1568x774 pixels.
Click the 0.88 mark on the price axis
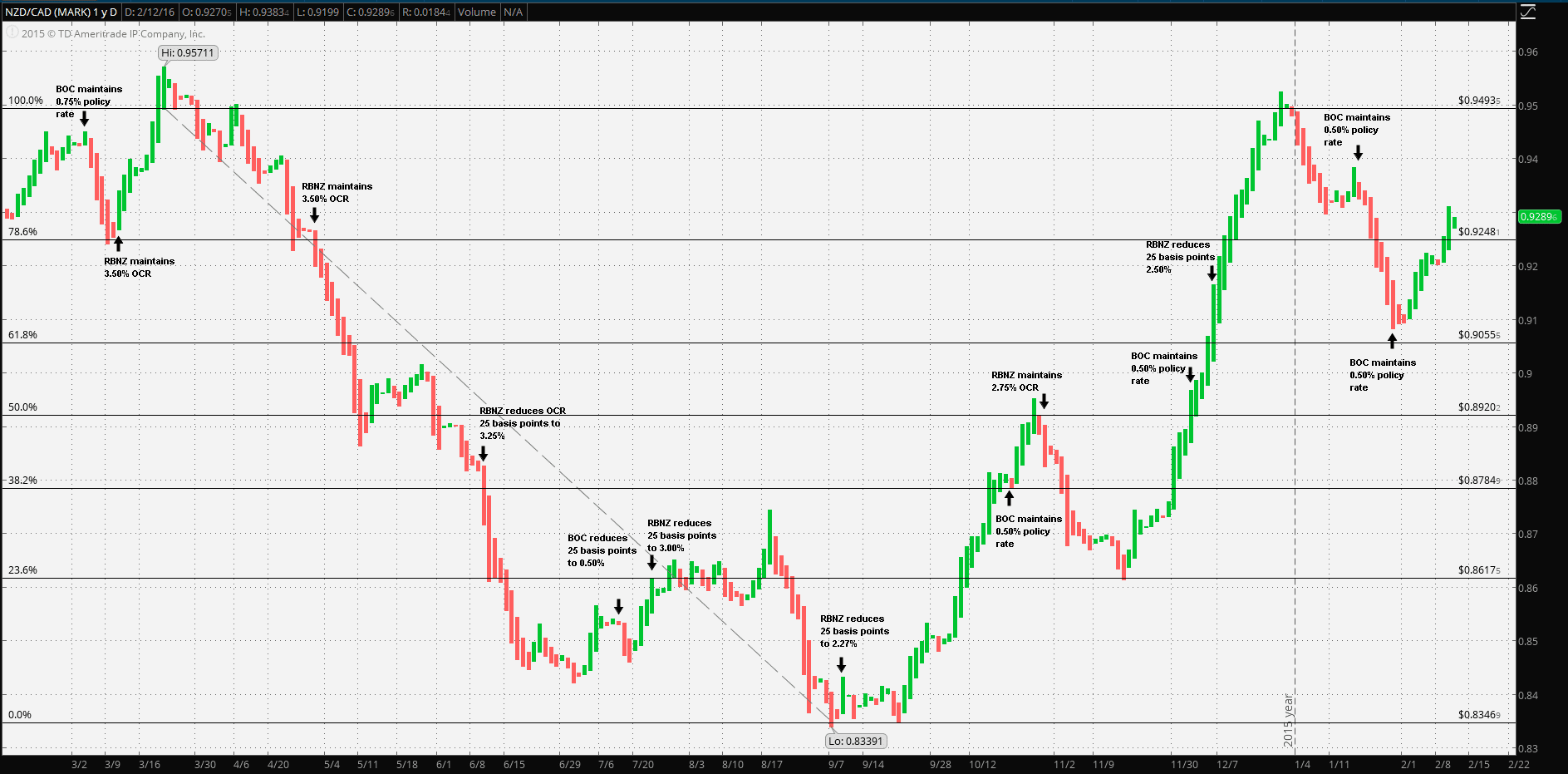(1528, 481)
